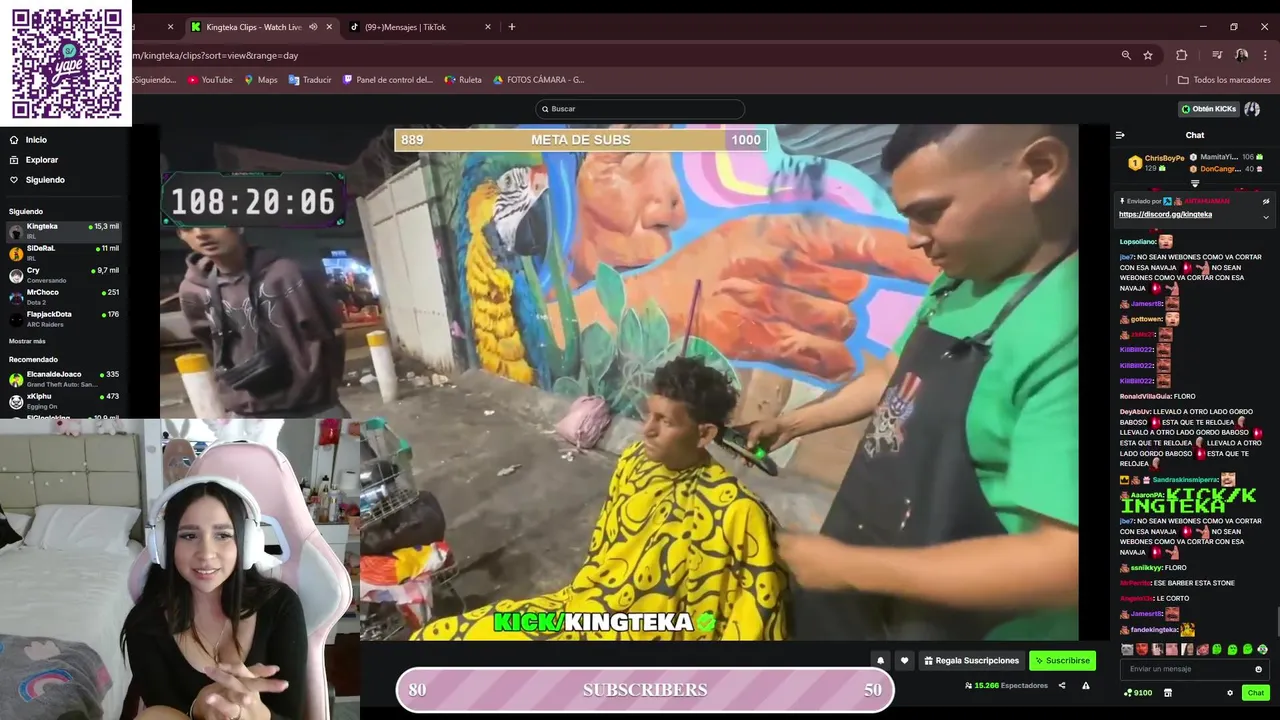Expand the gifters leaderboard drop arrow
The height and width of the screenshot is (720, 1280).
tap(1195, 184)
